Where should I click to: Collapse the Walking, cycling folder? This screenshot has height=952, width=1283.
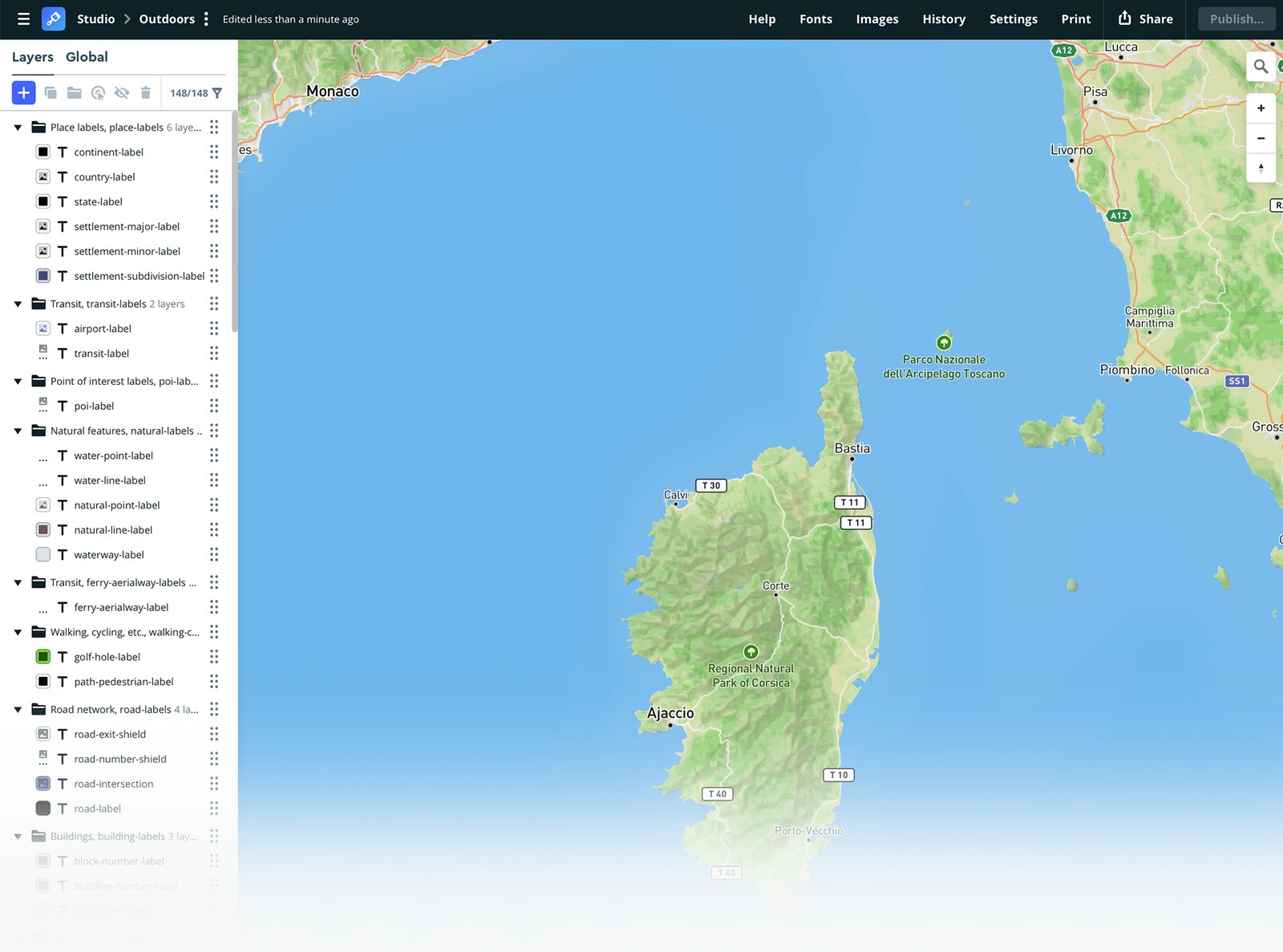[18, 633]
